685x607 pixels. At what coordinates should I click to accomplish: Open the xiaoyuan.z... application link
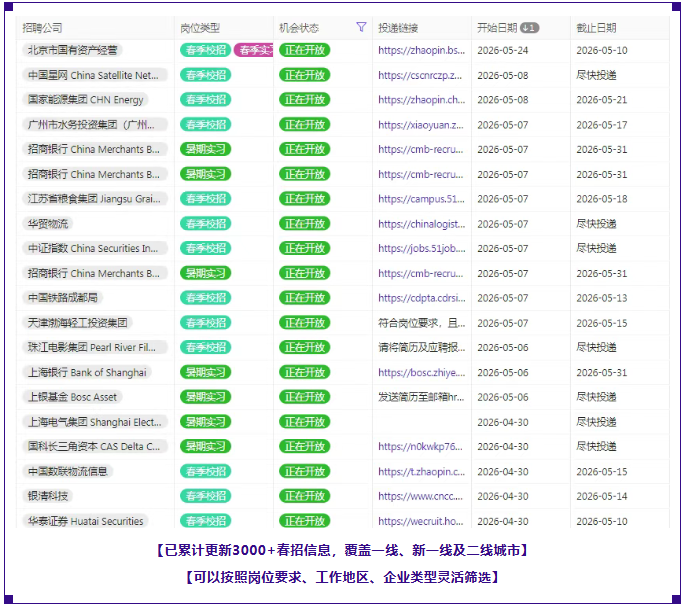pos(421,125)
